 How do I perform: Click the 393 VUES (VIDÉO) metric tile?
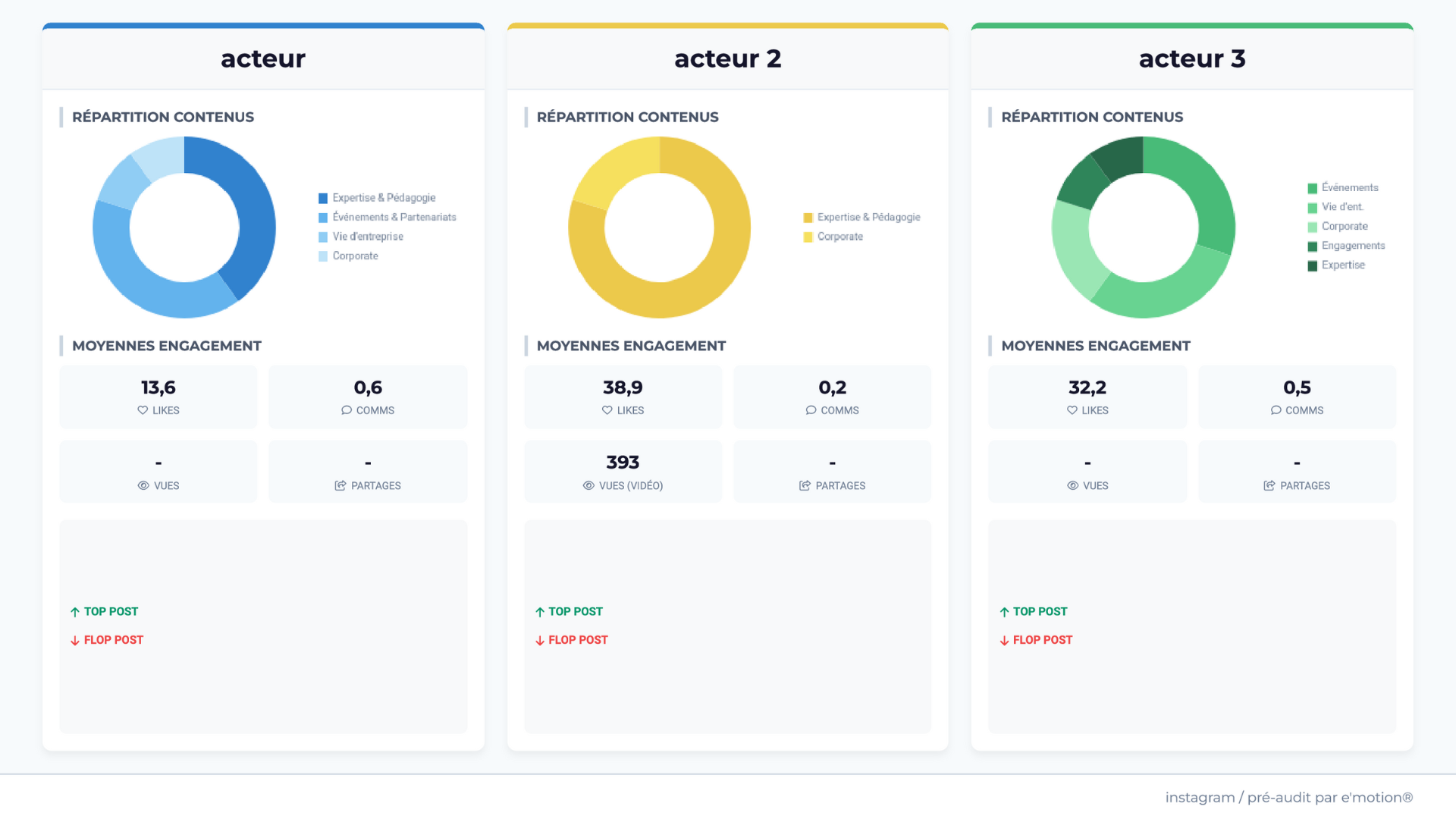point(623,471)
